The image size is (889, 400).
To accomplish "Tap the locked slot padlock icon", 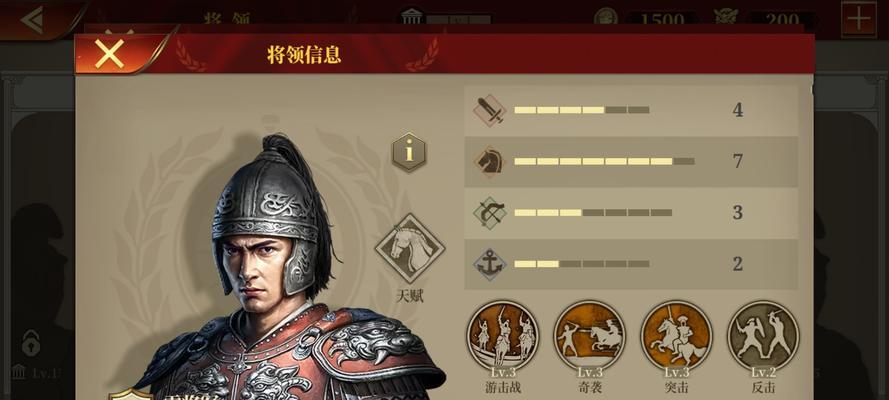I will click(32, 343).
